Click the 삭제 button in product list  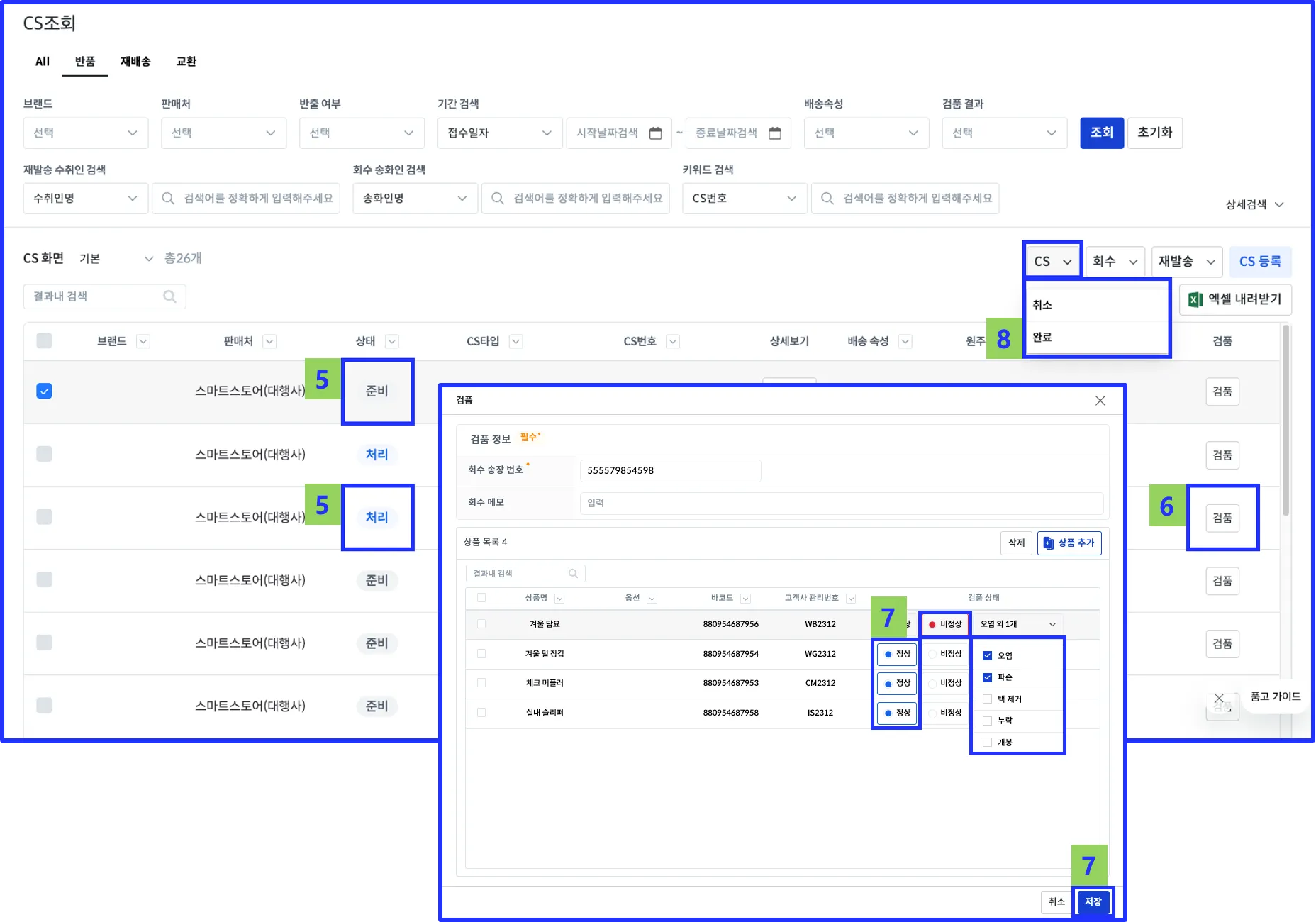(x=1017, y=543)
